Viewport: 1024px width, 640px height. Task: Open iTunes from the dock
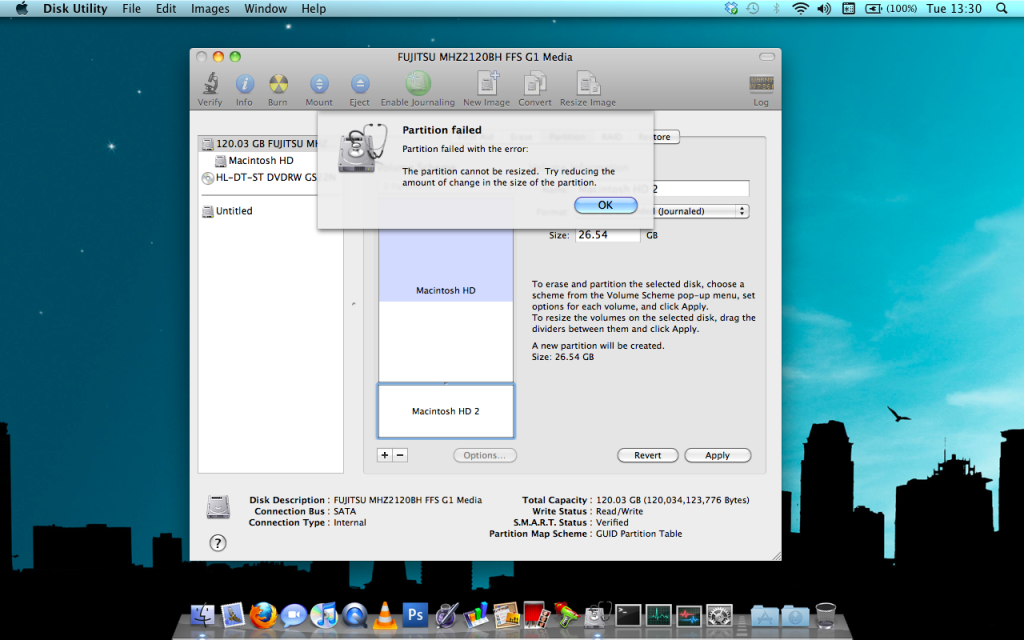coord(324,615)
